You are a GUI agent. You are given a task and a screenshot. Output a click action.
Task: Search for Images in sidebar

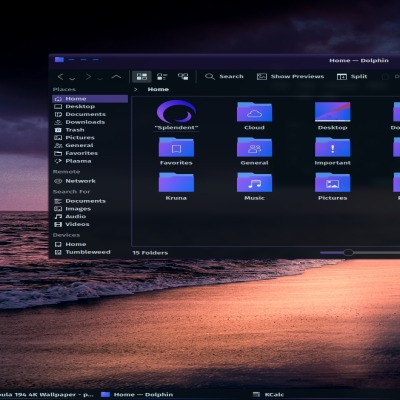(90, 209)
